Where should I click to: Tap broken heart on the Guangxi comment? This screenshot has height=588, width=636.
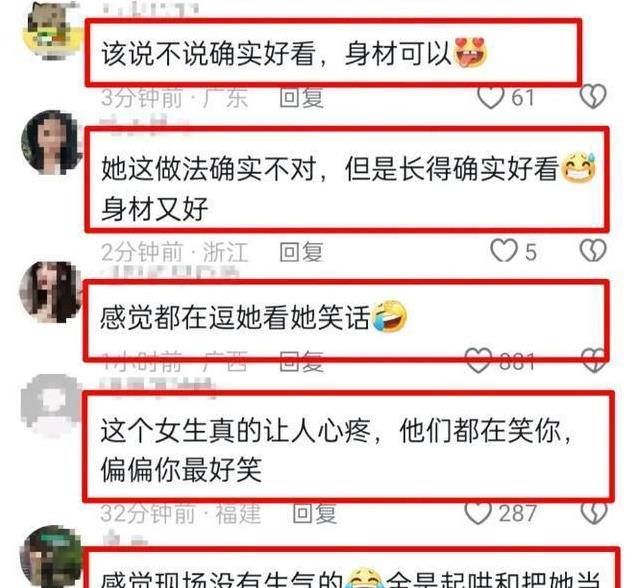click(x=594, y=361)
